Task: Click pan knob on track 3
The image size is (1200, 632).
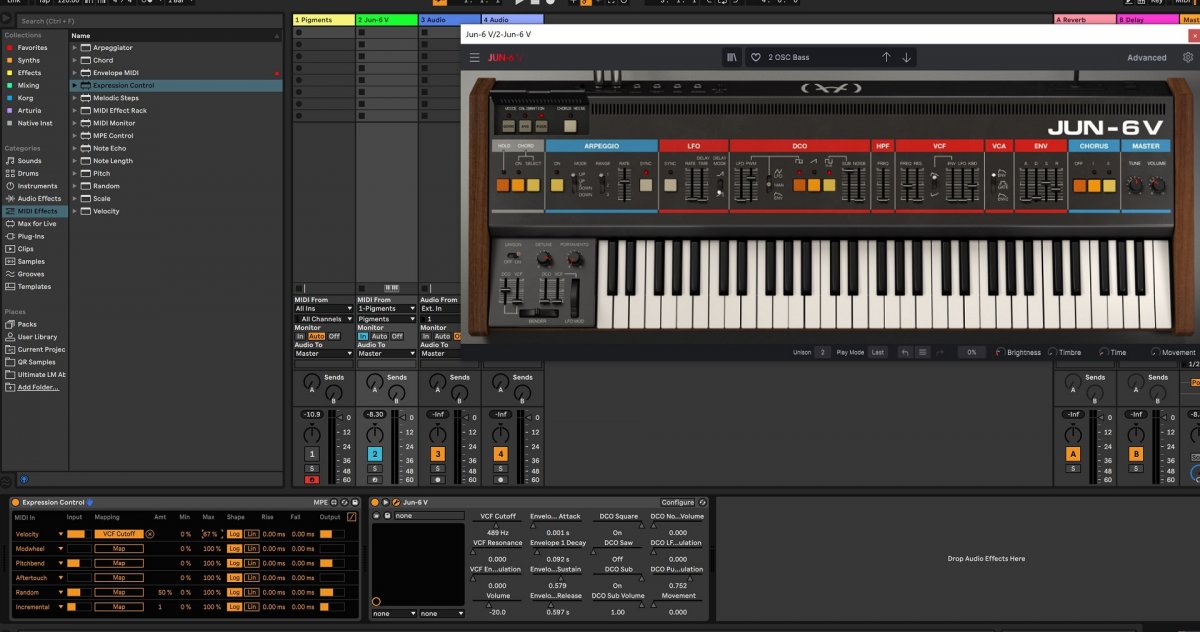Action: (438, 435)
